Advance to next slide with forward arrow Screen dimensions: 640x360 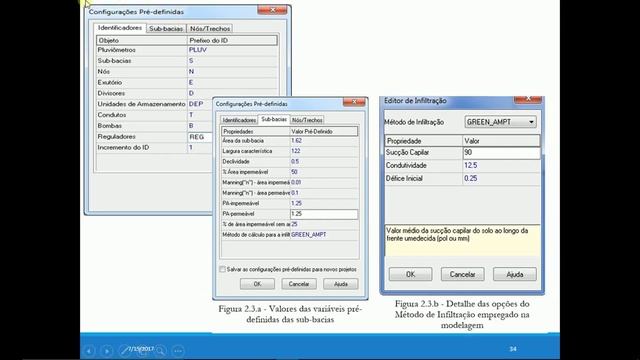click(107, 351)
